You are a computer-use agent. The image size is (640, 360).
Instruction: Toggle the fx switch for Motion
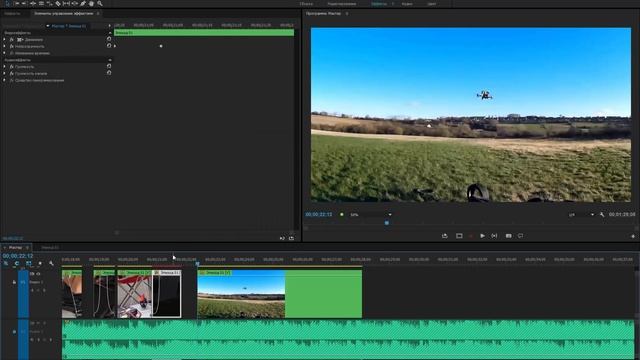tap(12, 40)
